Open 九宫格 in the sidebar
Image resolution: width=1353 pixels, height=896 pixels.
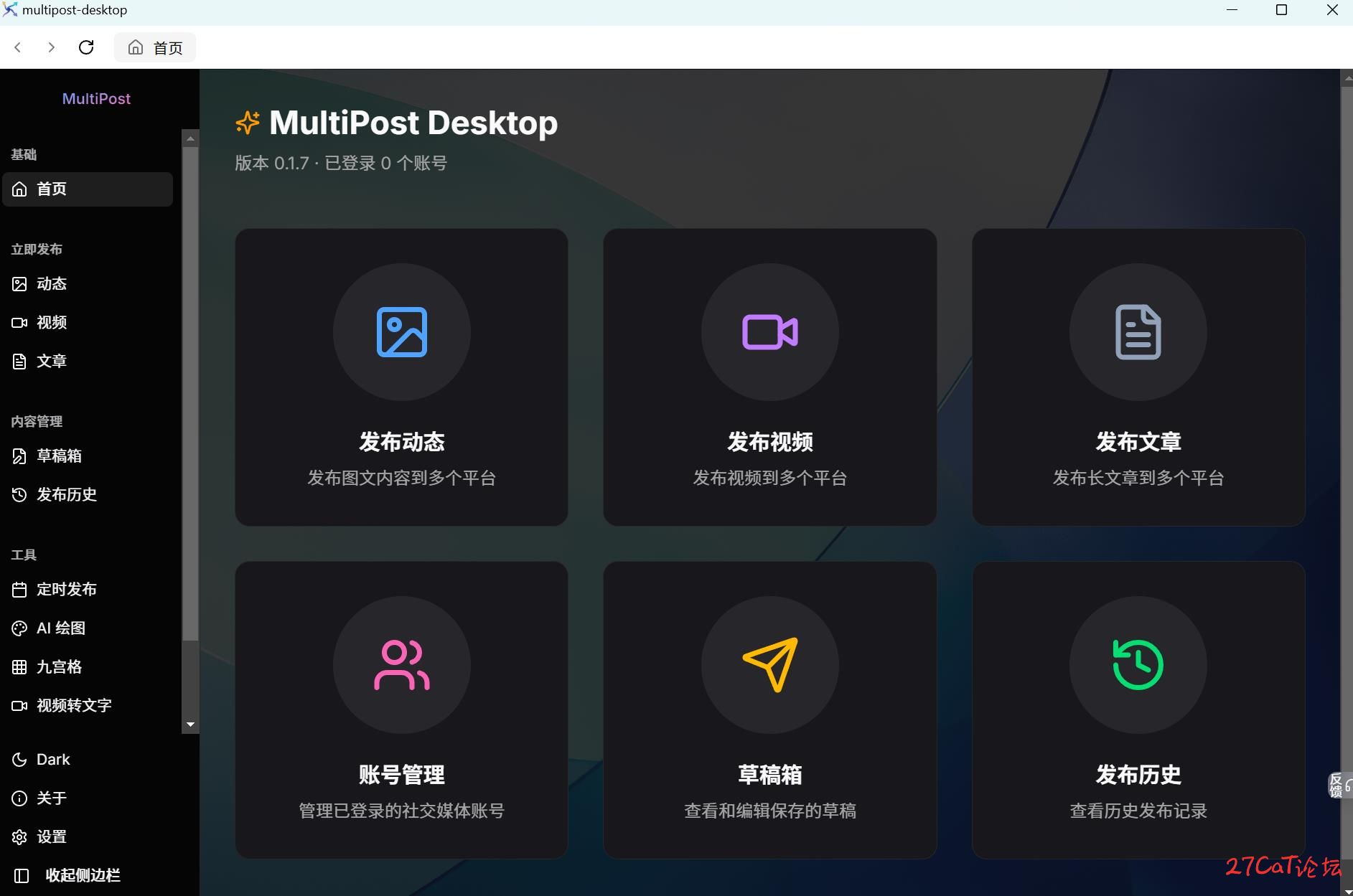pyautogui.click(x=88, y=667)
